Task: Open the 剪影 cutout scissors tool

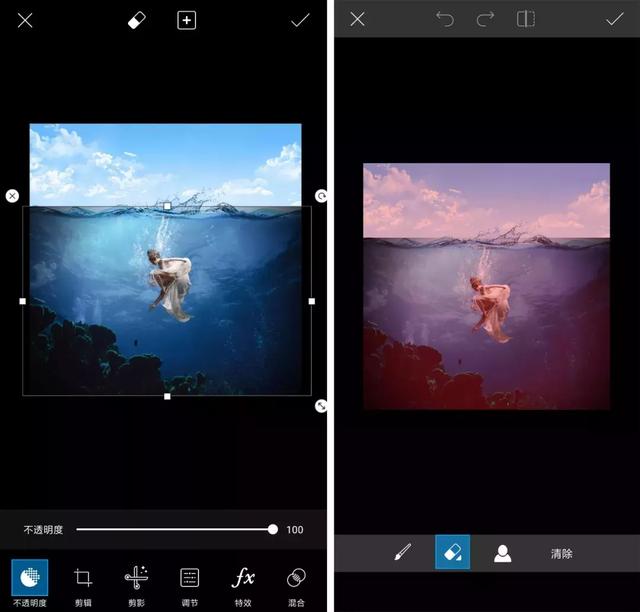Action: tap(136, 586)
